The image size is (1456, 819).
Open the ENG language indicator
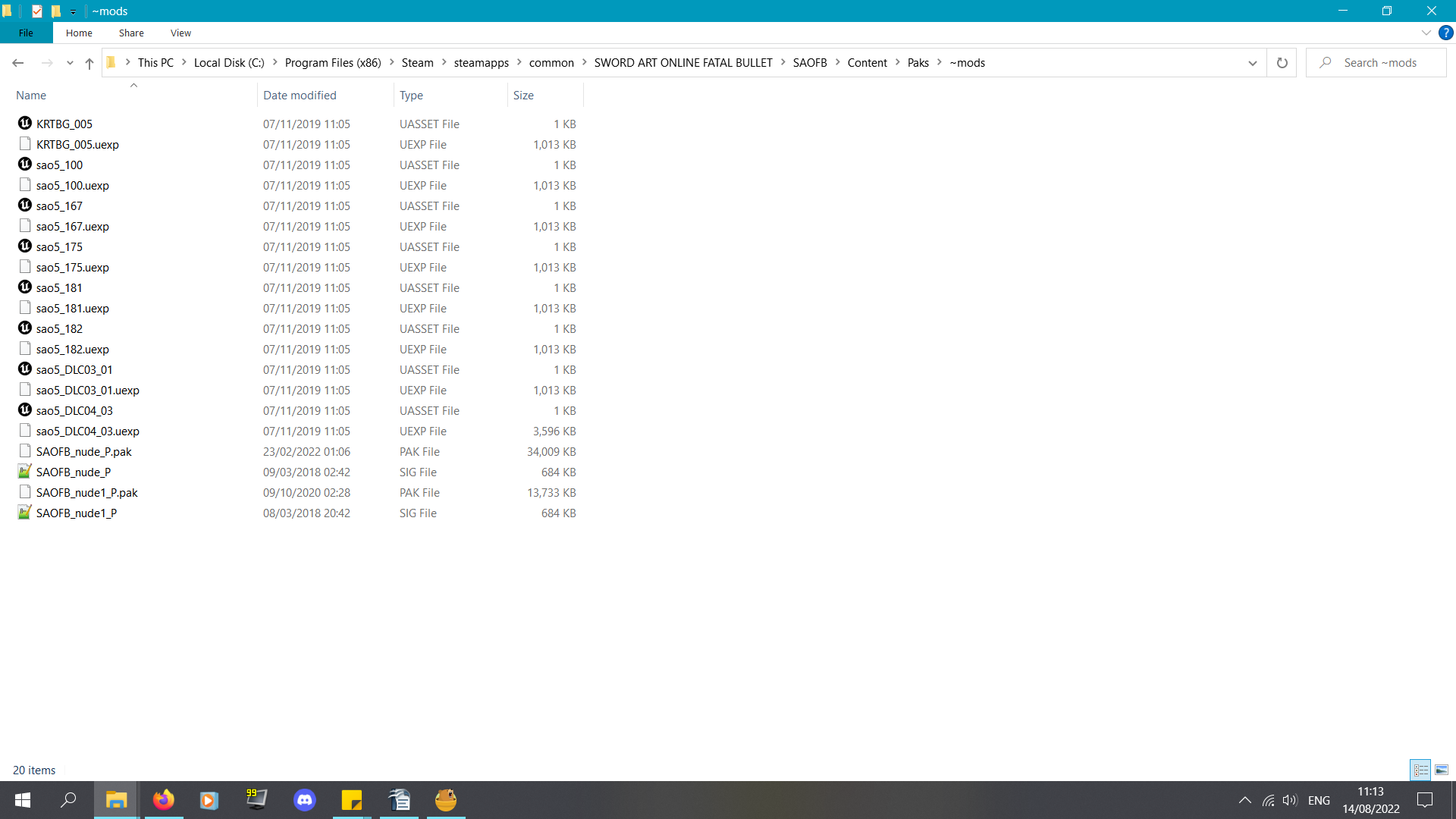[x=1319, y=800]
